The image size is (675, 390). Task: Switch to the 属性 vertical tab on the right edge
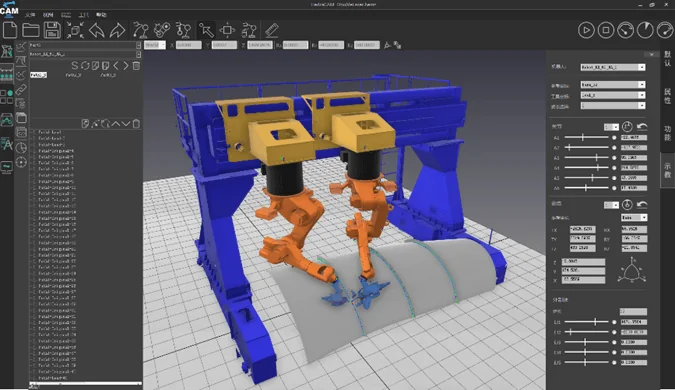[x=668, y=96]
